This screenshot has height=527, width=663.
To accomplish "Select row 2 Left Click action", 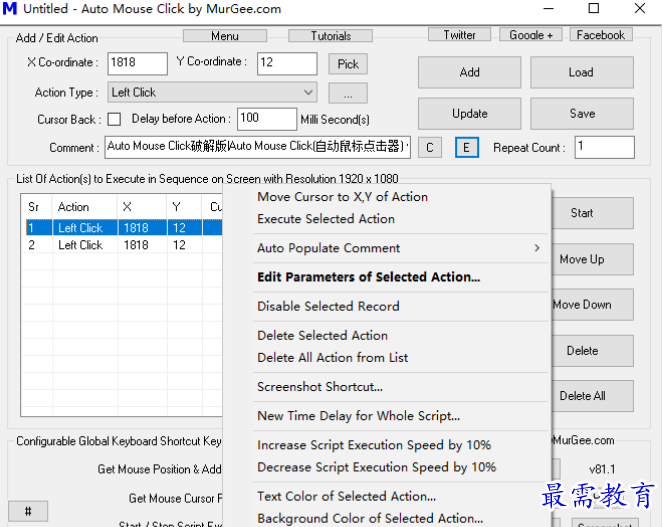I will pyautogui.click(x=124, y=245).
